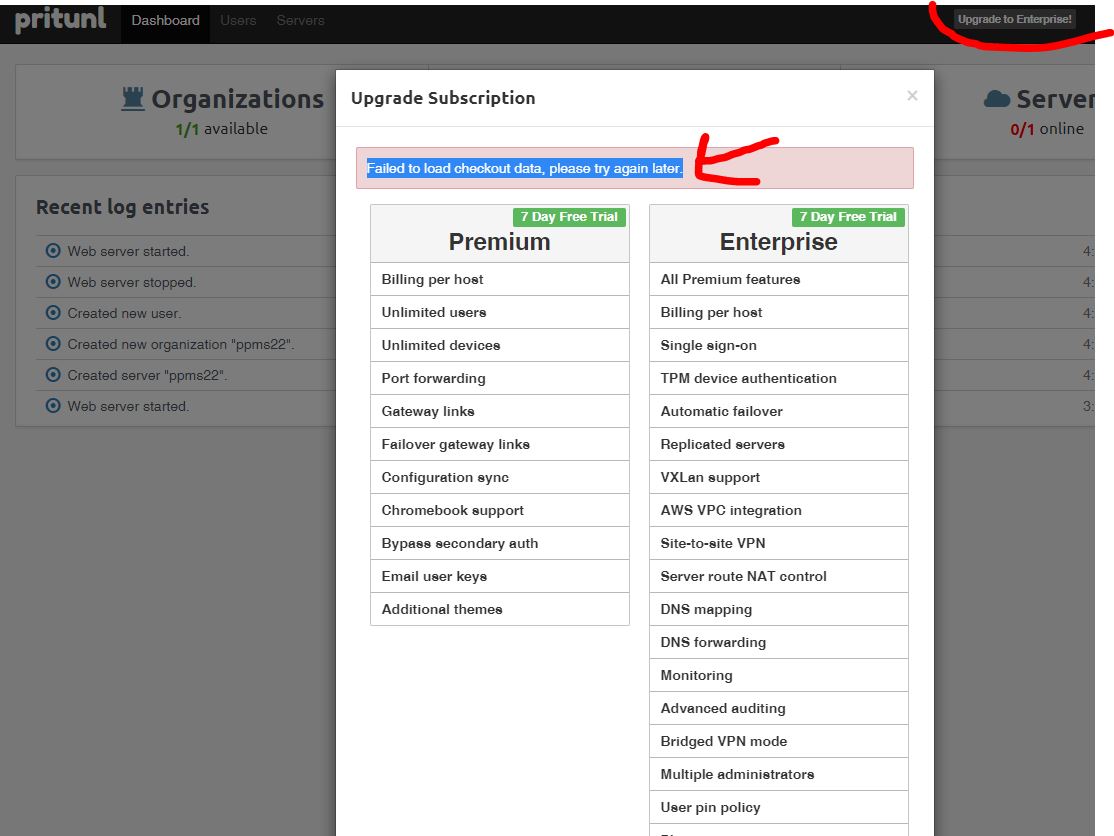Click the Organizations panel heading
This screenshot has width=1114, height=836.
[x=237, y=99]
